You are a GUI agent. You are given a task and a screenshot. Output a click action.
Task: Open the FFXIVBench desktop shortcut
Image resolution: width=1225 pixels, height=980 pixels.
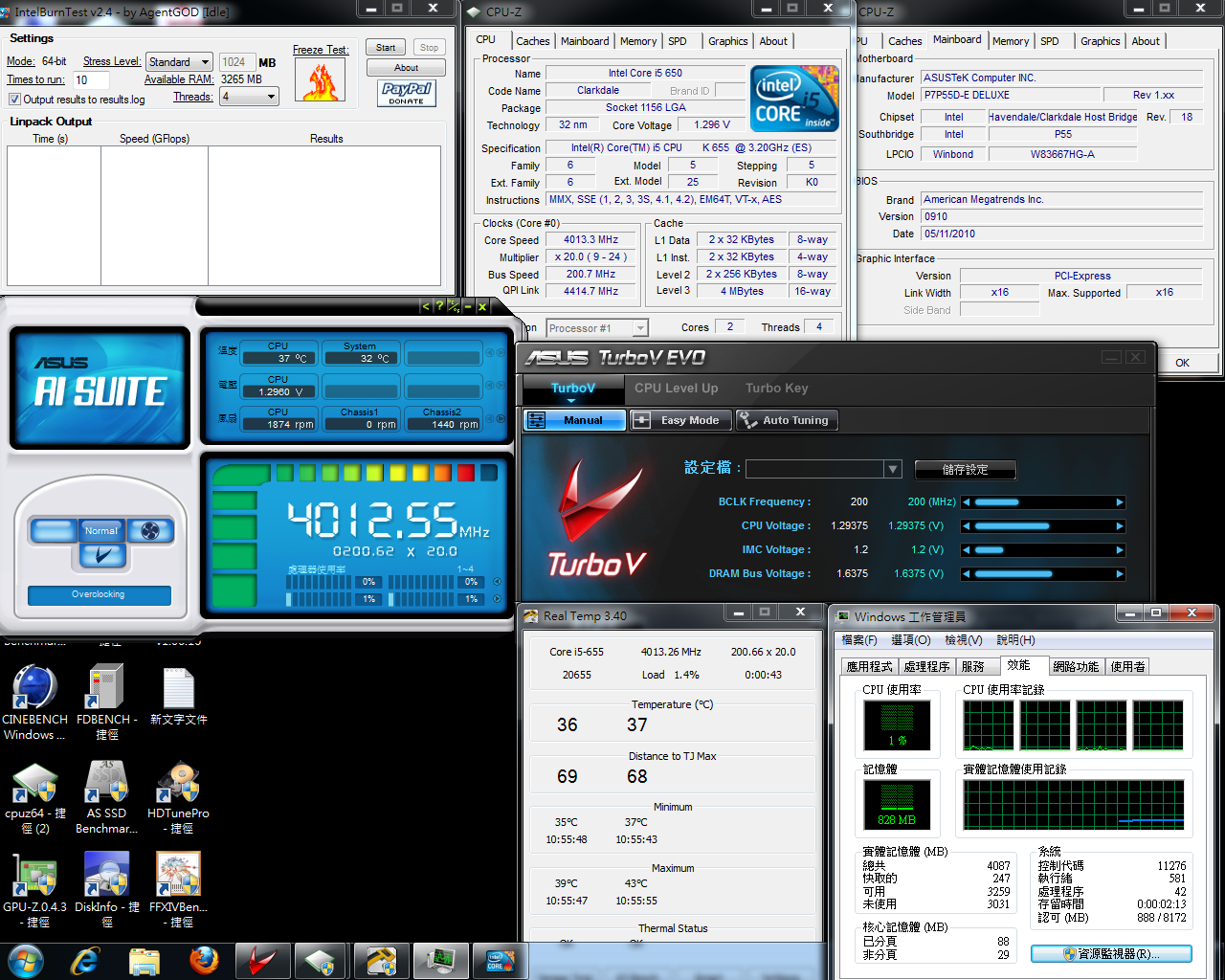[x=179, y=891]
